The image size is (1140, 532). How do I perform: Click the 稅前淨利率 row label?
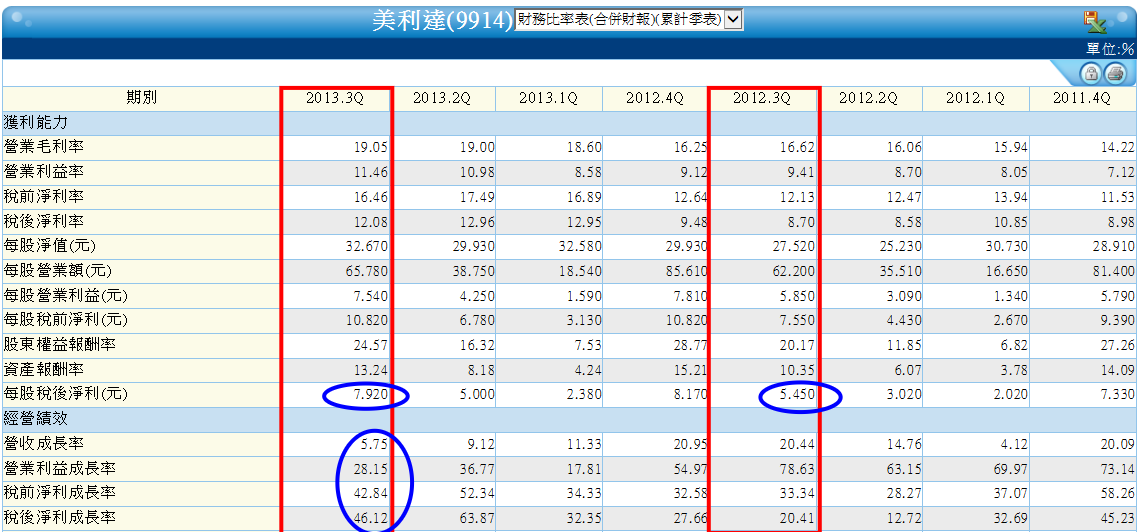tap(44, 197)
